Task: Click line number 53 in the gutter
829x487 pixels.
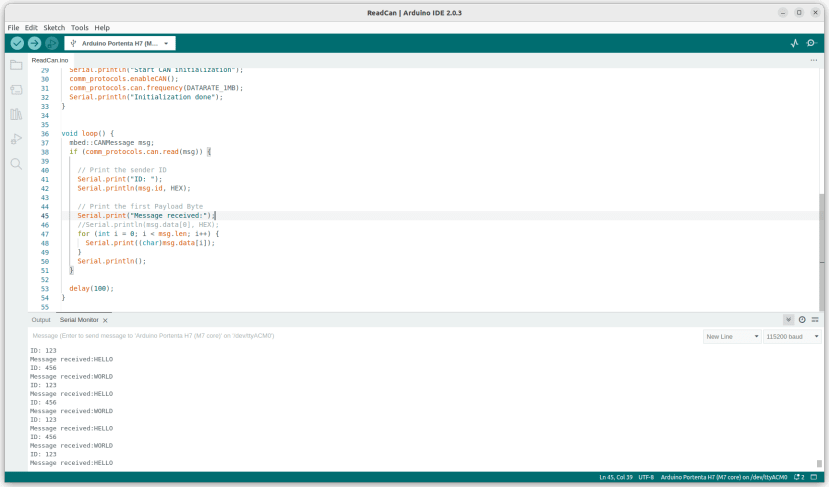Action: 45,289
